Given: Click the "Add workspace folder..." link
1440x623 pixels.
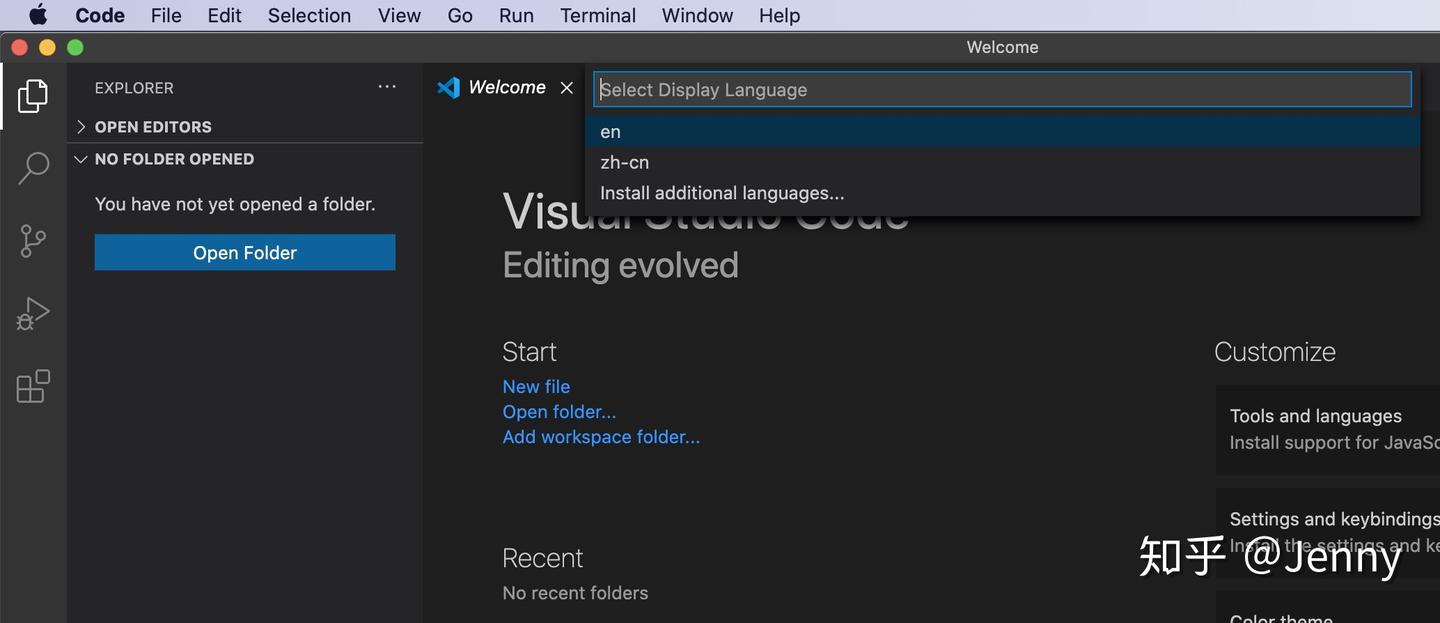Looking at the screenshot, I should [601, 437].
